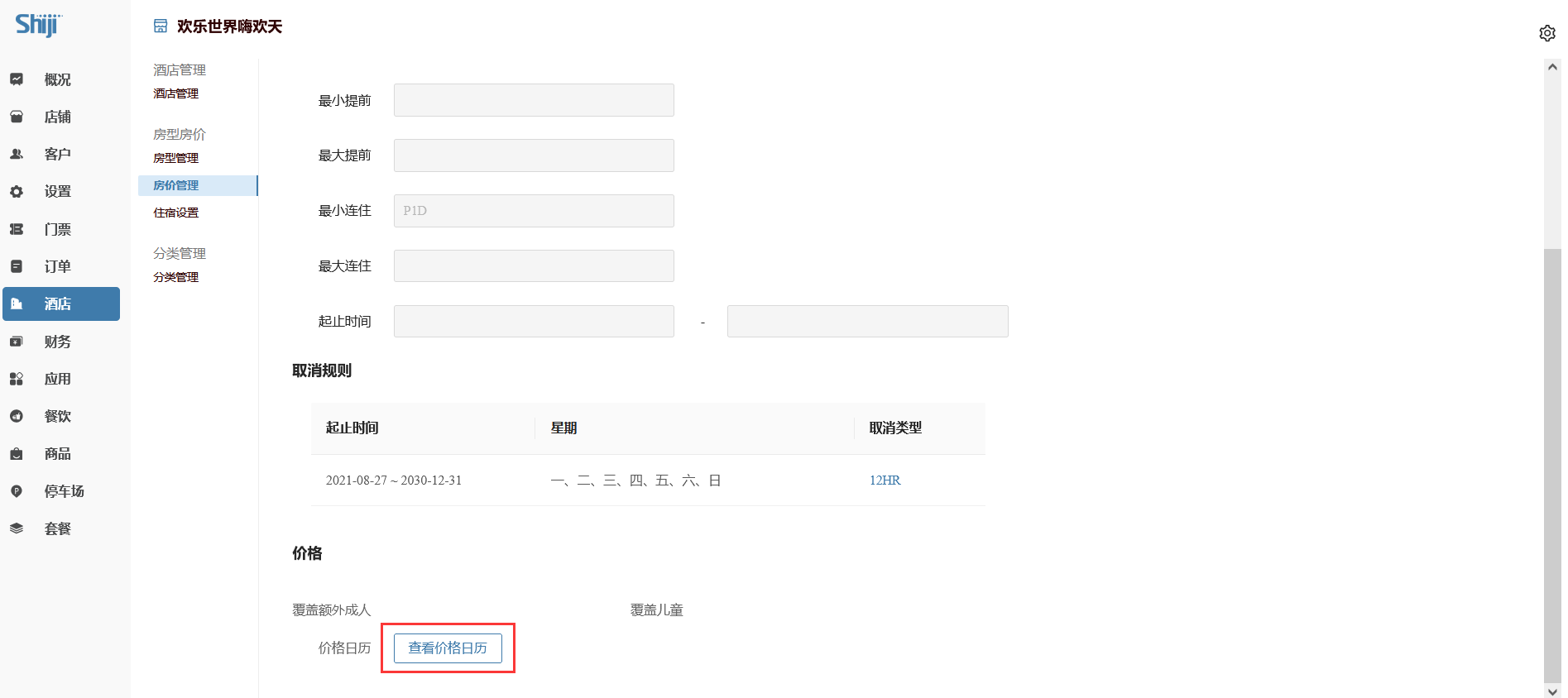Click the 查看价格日历 button
This screenshot has width=1568, height=698.
[x=448, y=648]
